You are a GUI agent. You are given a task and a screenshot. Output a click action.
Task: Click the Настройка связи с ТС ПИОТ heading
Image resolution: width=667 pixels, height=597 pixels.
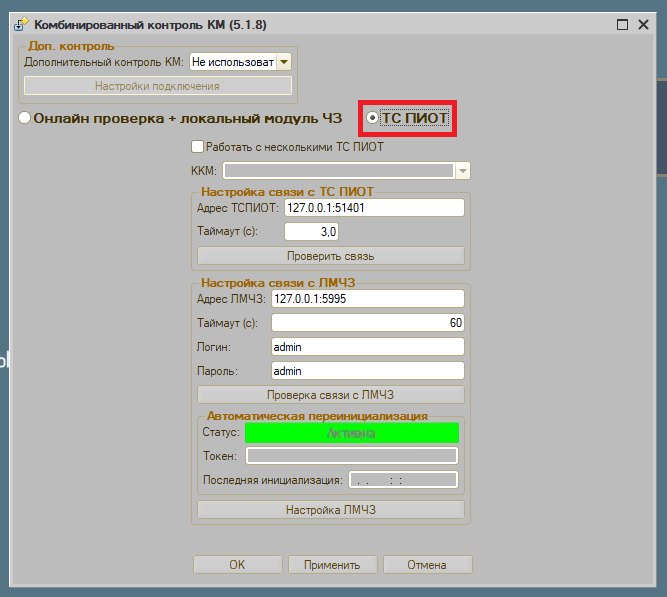click(x=287, y=192)
